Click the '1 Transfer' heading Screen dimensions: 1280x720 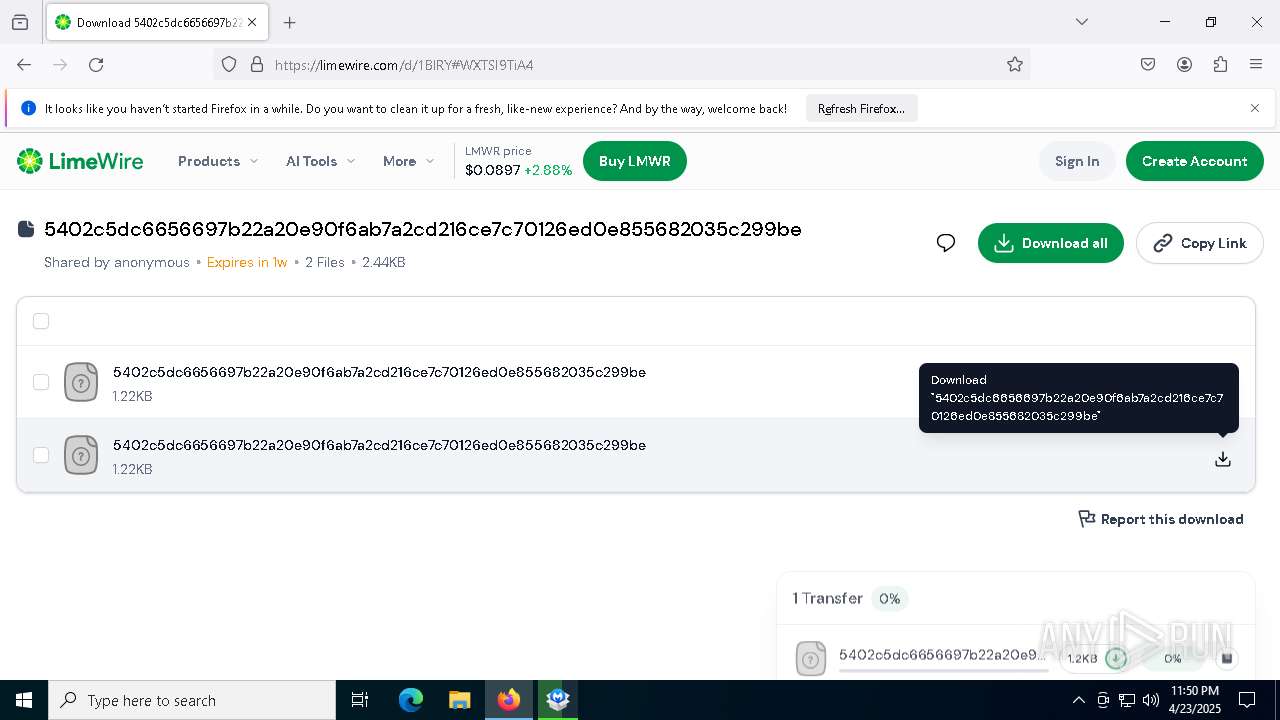tap(828, 598)
